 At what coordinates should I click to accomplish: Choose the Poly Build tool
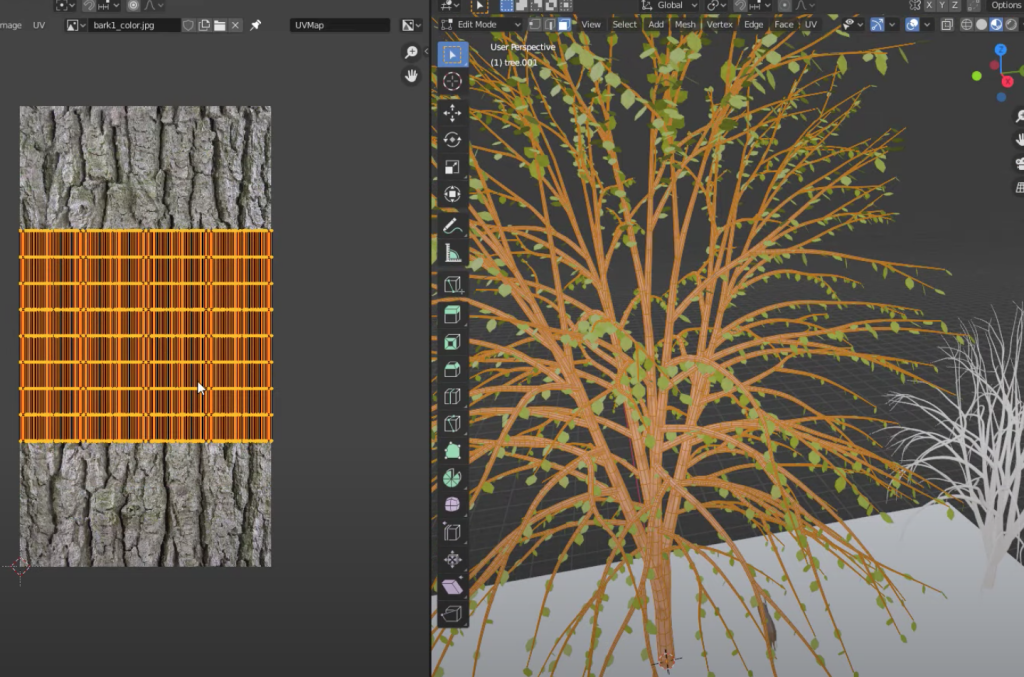click(x=452, y=450)
